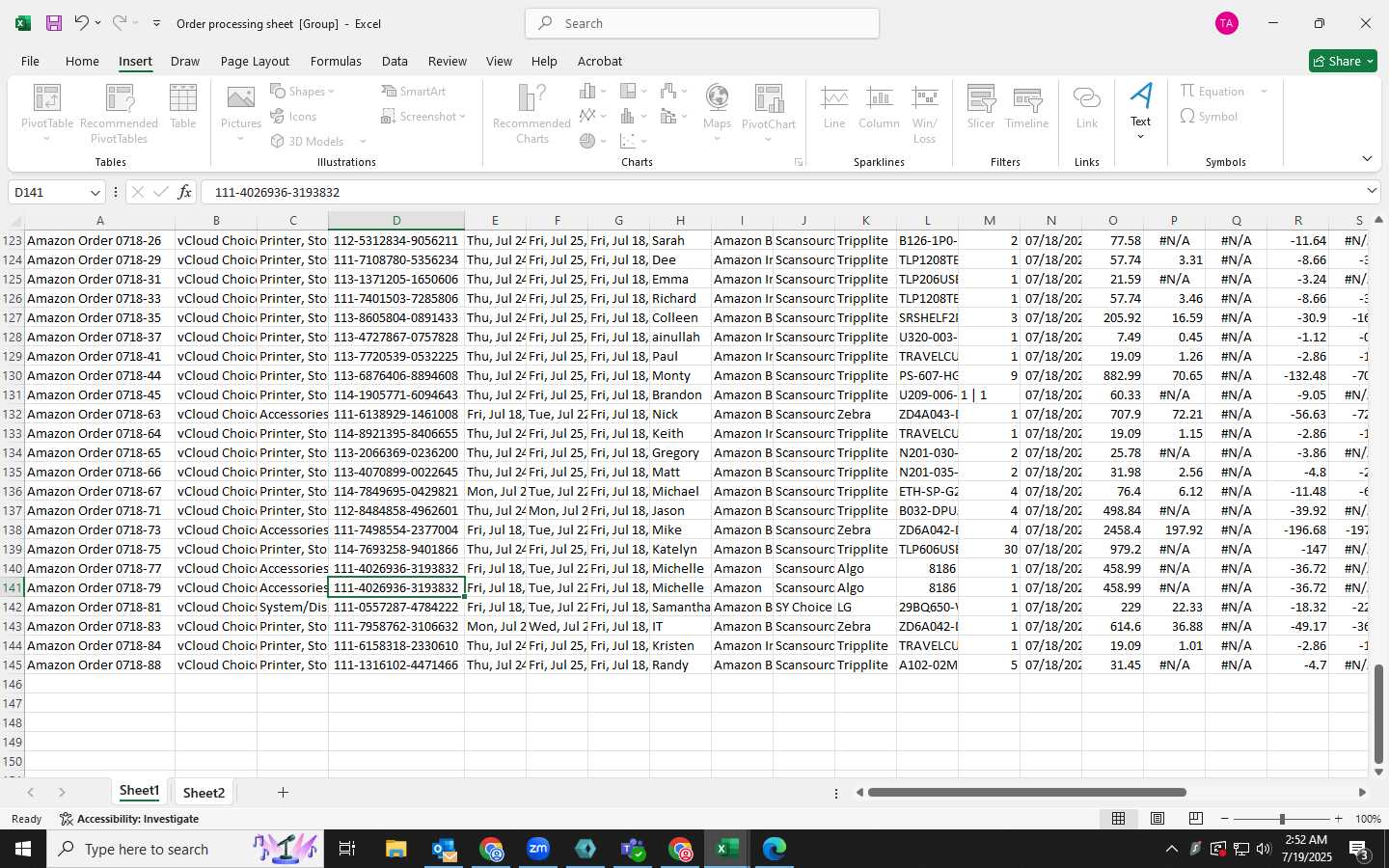Open 3D Models option
This screenshot has height=868, width=1389.
click(317, 141)
